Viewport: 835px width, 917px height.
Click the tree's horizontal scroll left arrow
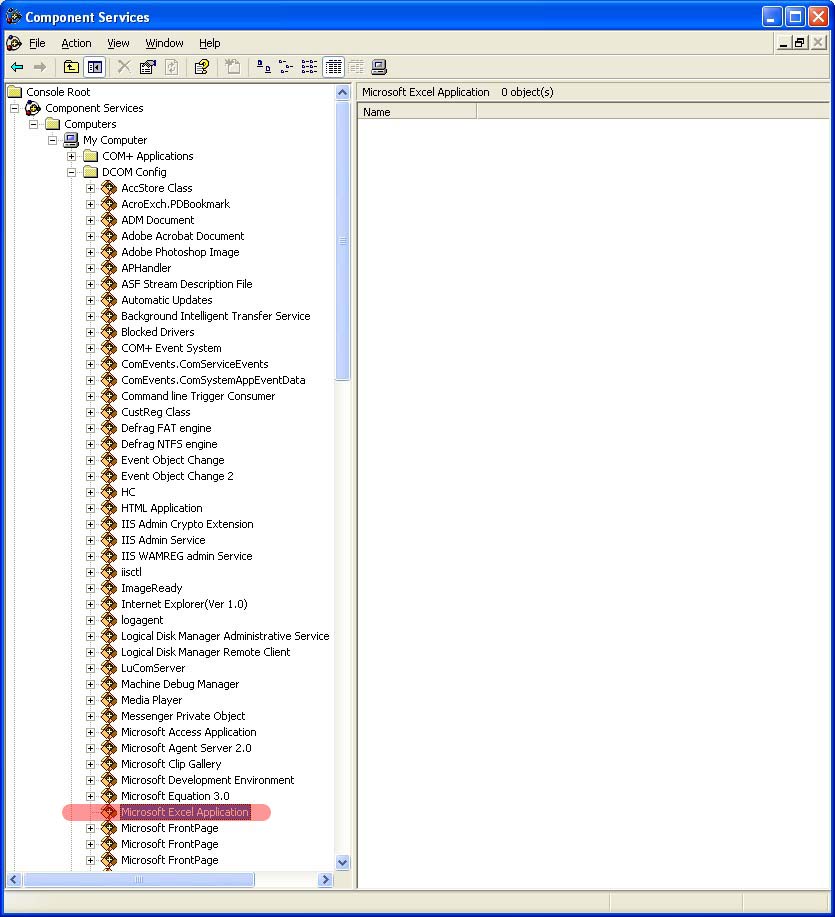tap(14, 880)
